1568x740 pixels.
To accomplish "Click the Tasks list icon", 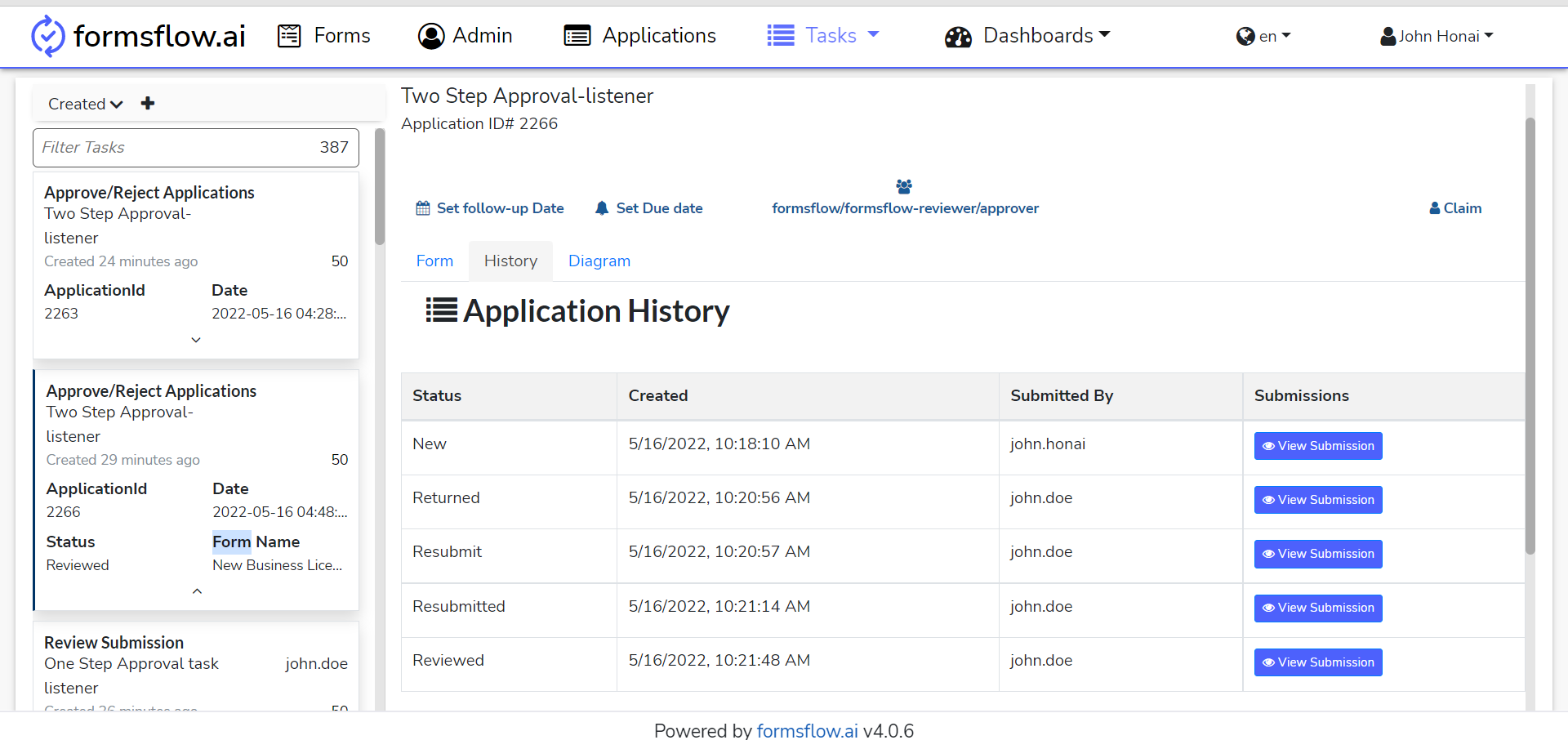I will point(781,35).
